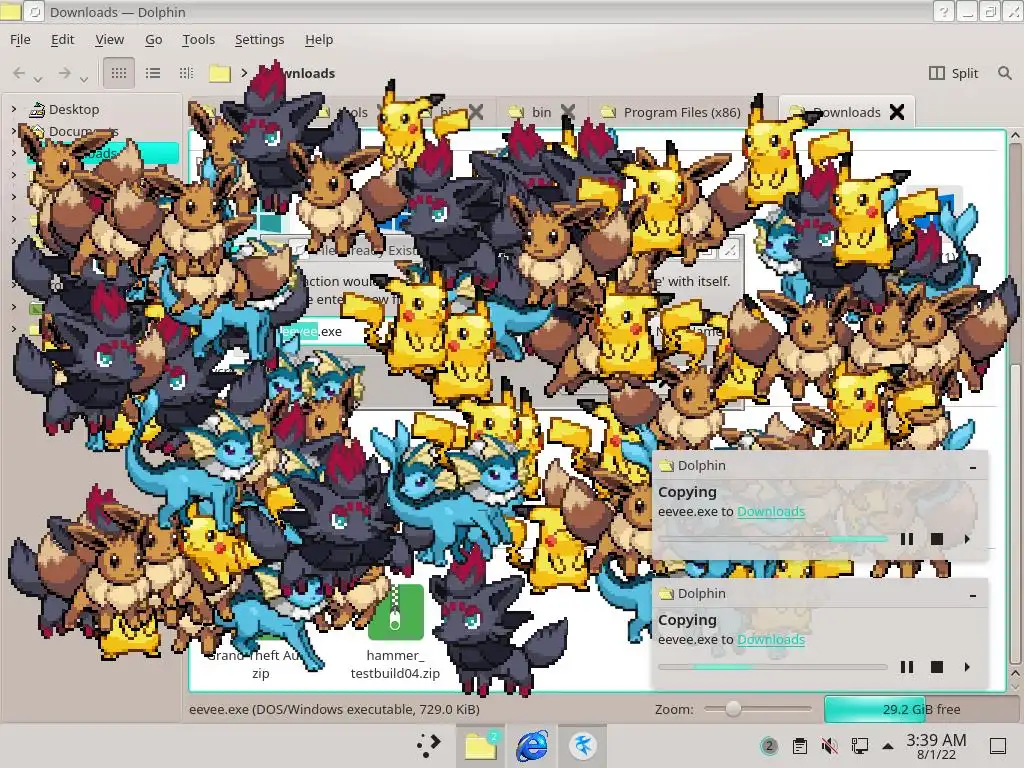The height and width of the screenshot is (768, 1024).
Task: Close the File Already Exists dialog
Action: [x=730, y=250]
